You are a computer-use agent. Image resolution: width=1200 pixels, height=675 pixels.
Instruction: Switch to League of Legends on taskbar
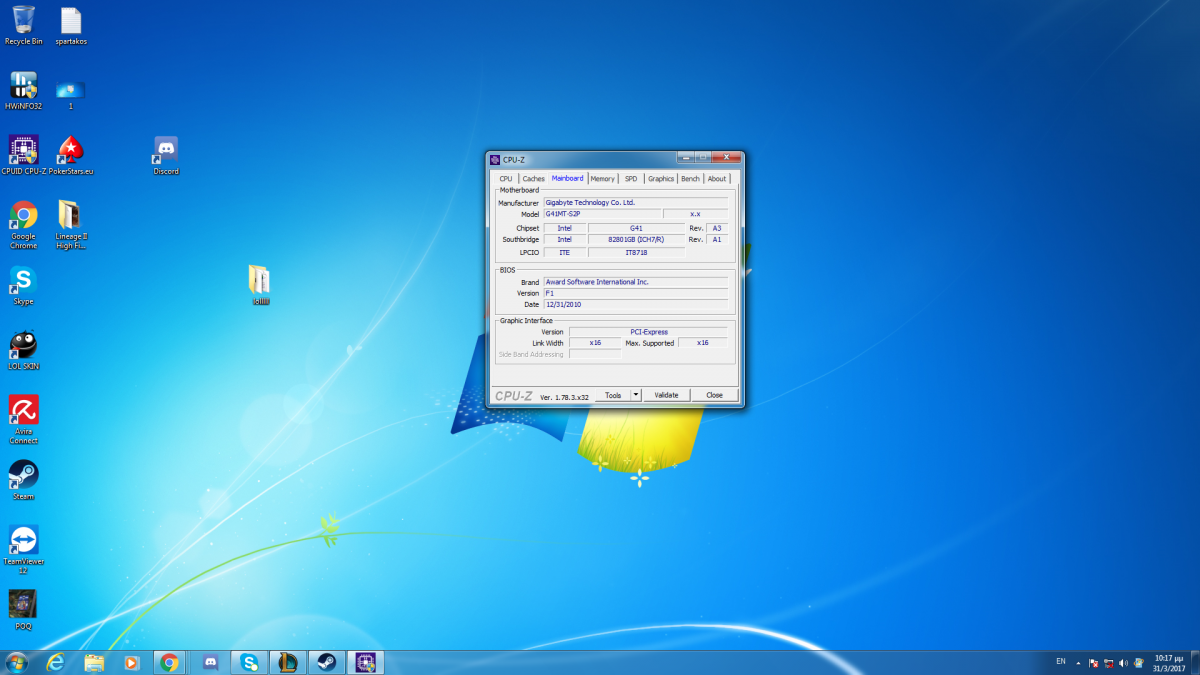pos(288,662)
